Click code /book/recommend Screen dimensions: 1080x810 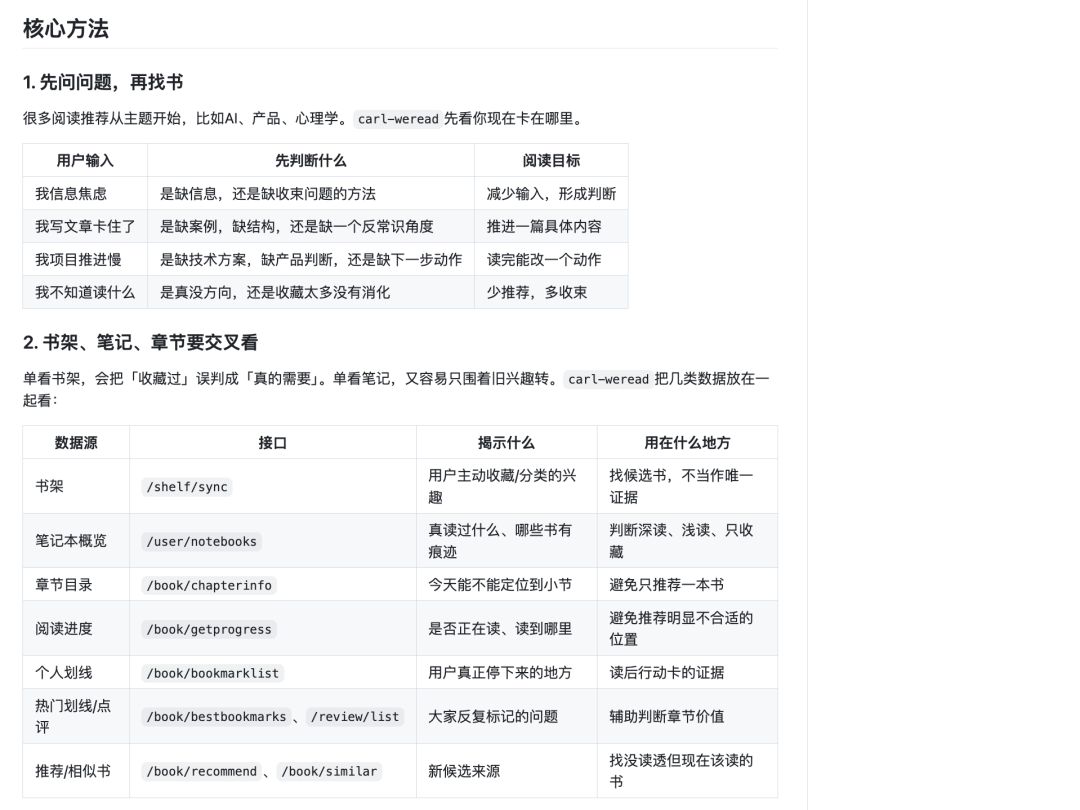[x=201, y=771]
